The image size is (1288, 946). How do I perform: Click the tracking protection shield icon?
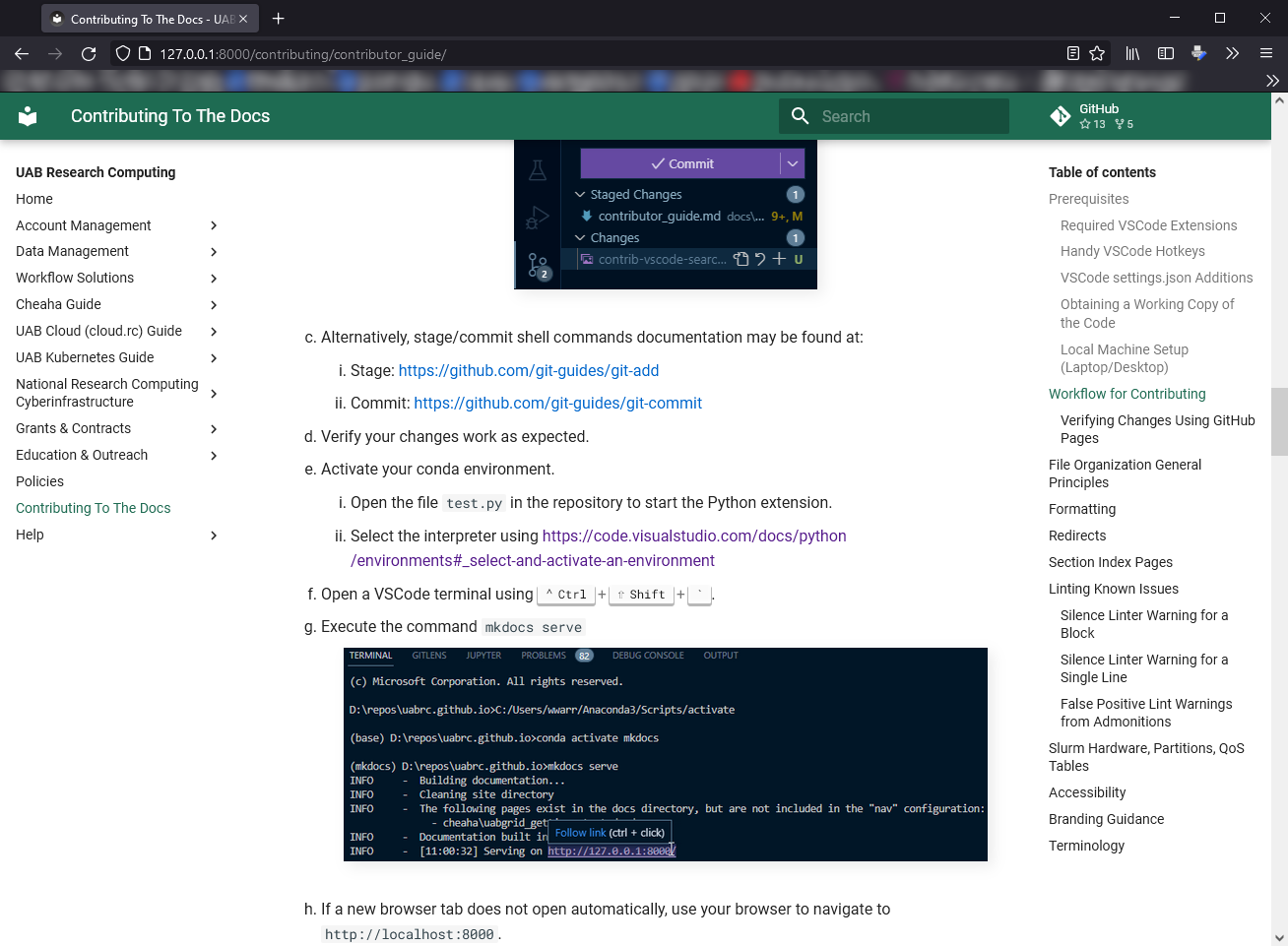(123, 54)
